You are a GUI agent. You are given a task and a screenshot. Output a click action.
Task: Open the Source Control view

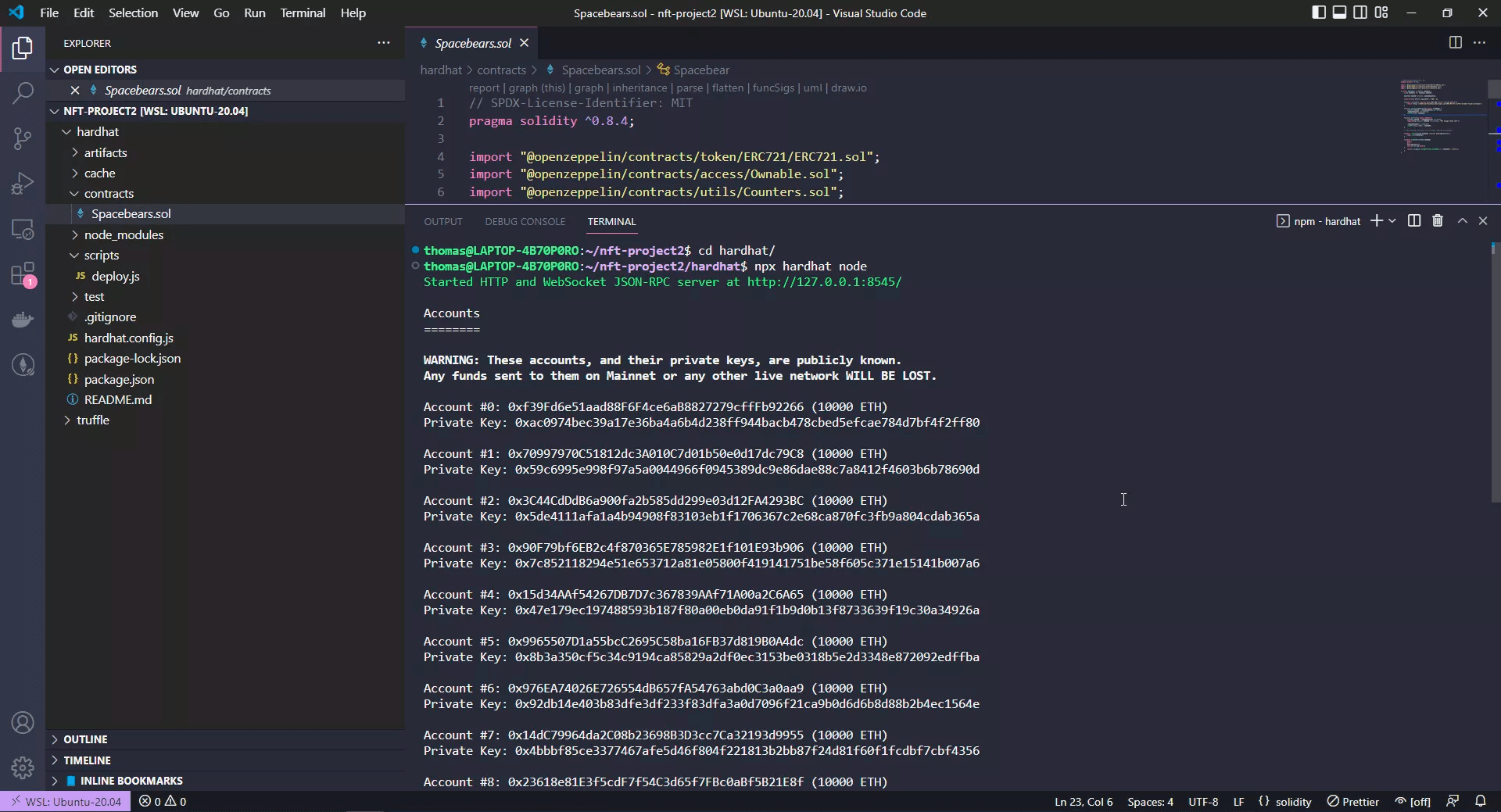pos(23,138)
